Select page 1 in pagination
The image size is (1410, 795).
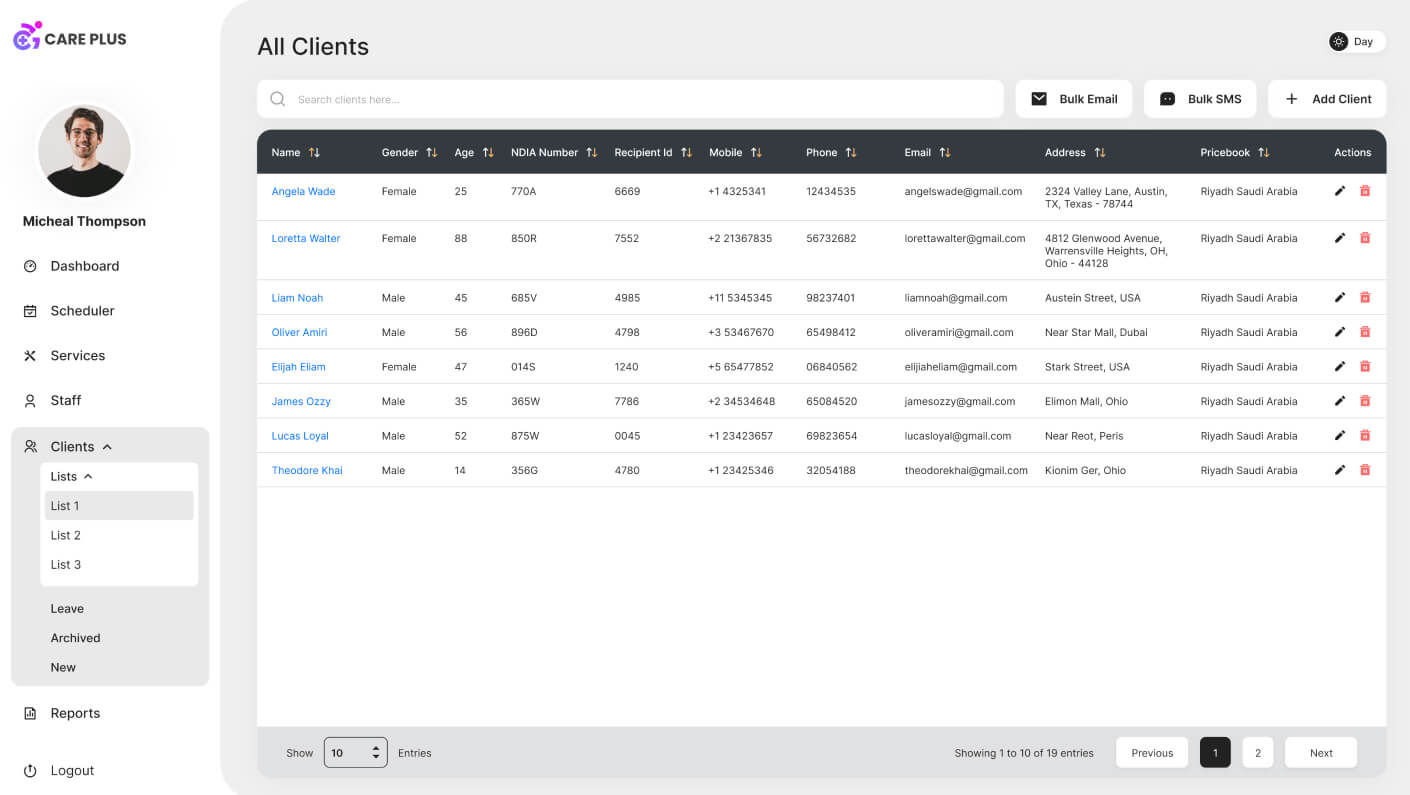coord(1215,753)
